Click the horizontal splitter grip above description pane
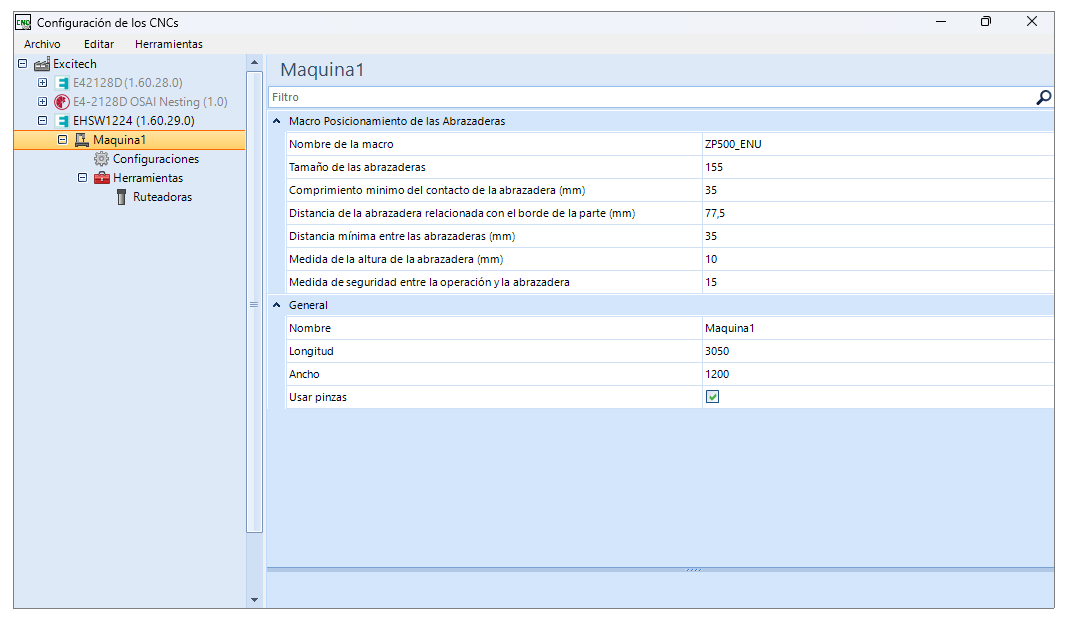The height and width of the screenshot is (620, 1074). click(x=693, y=570)
